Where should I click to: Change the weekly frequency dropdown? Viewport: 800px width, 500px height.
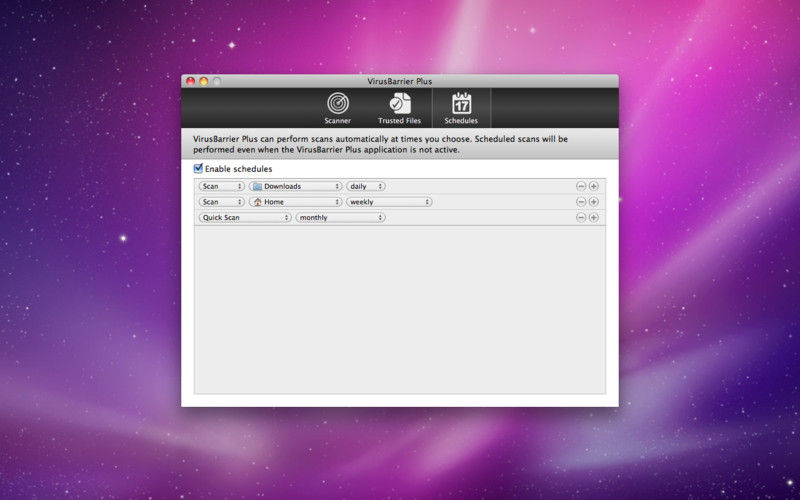pyautogui.click(x=389, y=202)
